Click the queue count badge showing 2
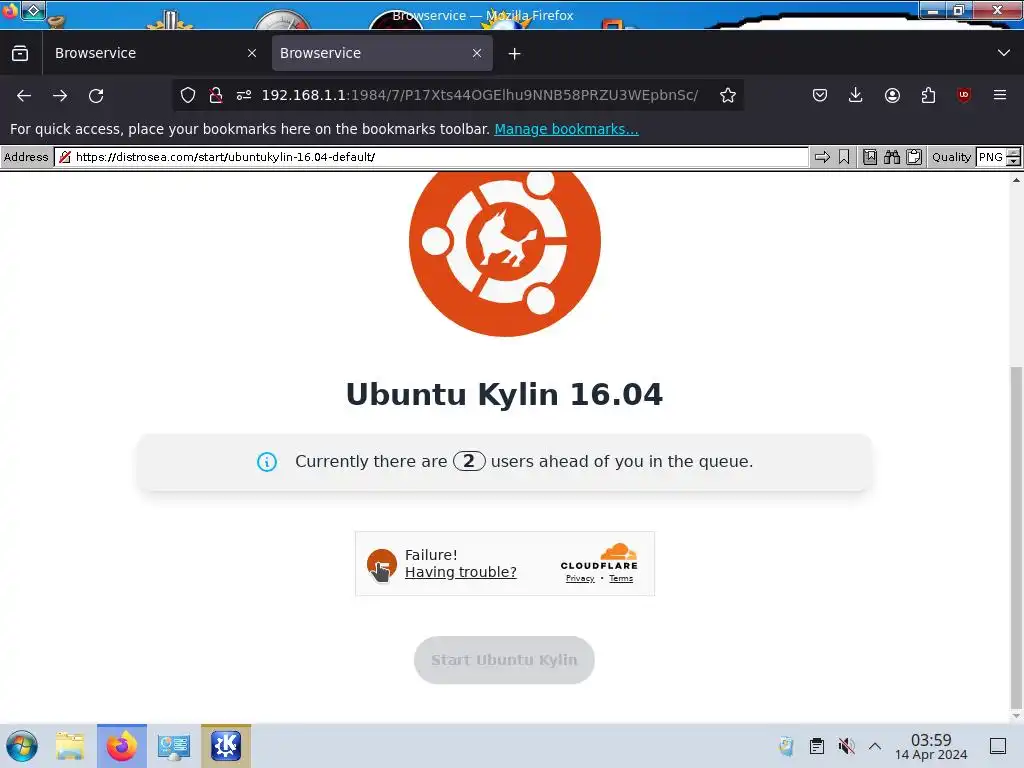This screenshot has width=1024, height=768. pos(469,461)
